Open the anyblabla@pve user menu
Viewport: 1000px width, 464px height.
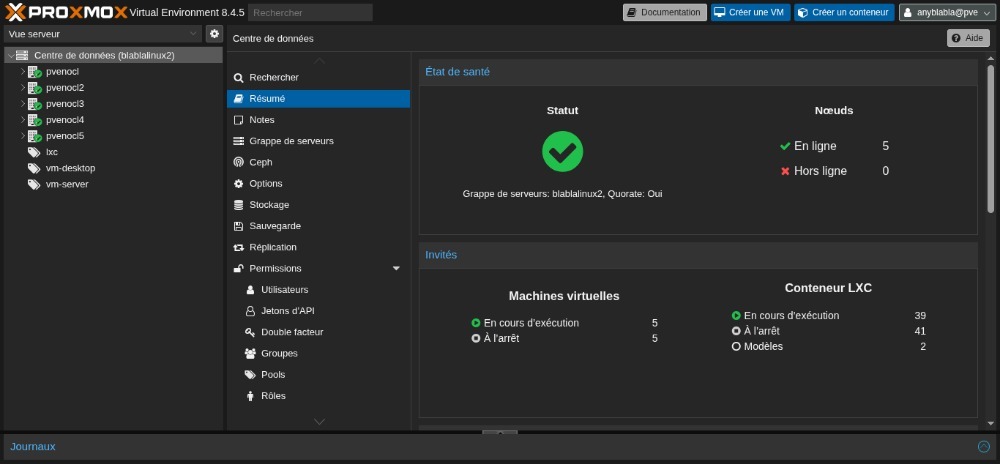pyautogui.click(x=945, y=12)
